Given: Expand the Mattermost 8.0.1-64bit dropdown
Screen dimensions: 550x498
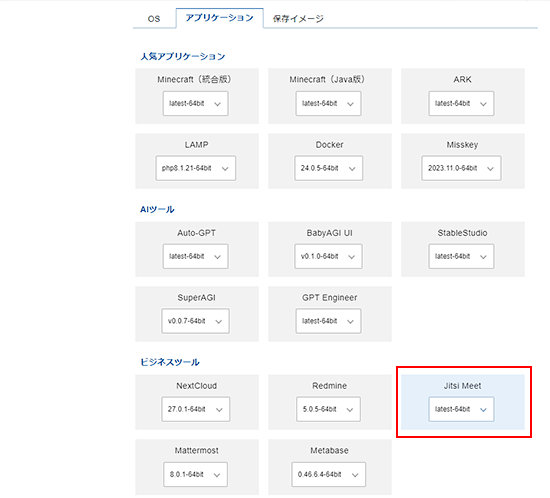Looking at the screenshot, I should click(x=195, y=475).
